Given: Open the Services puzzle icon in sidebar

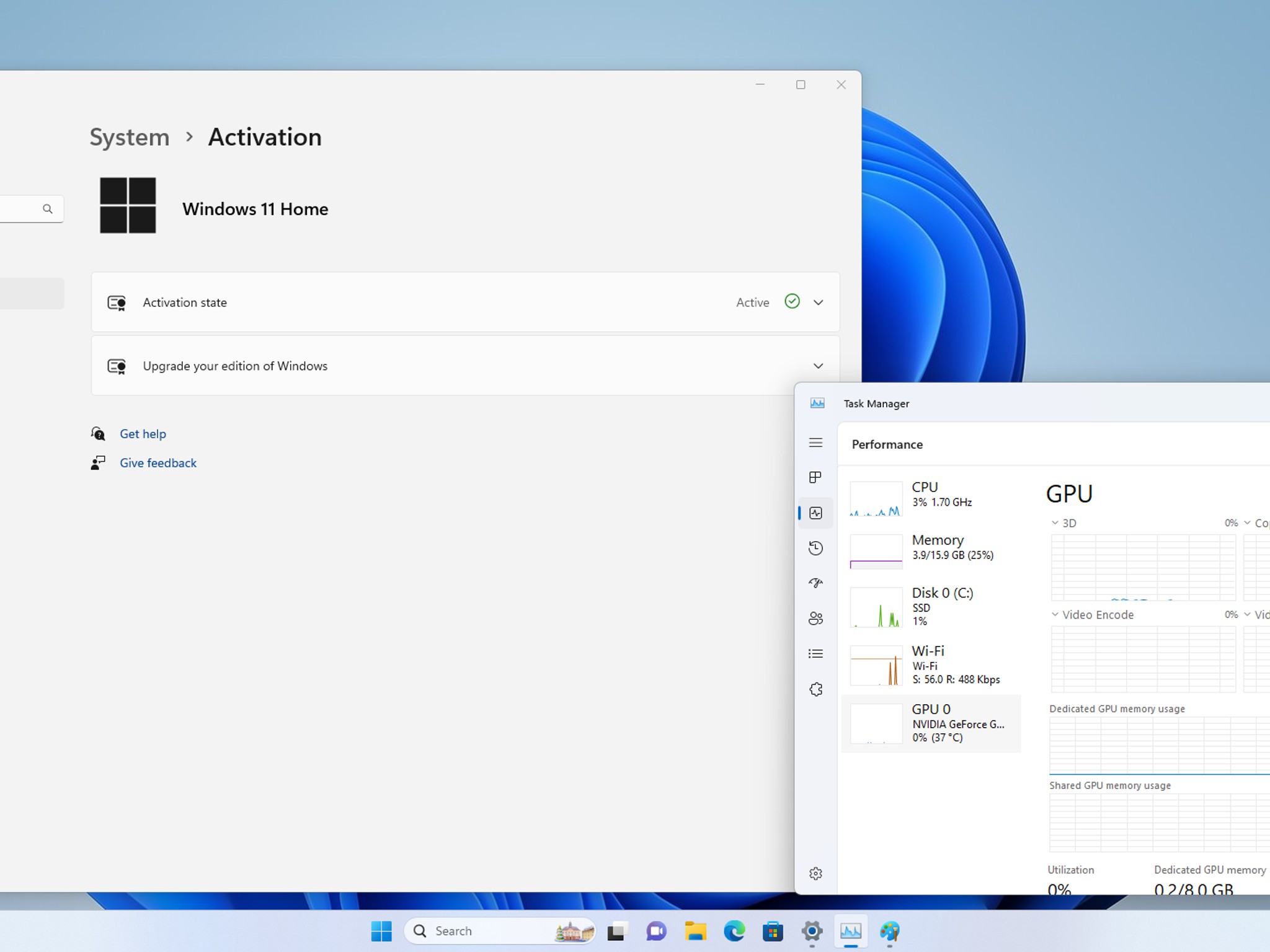Looking at the screenshot, I should pos(815,689).
